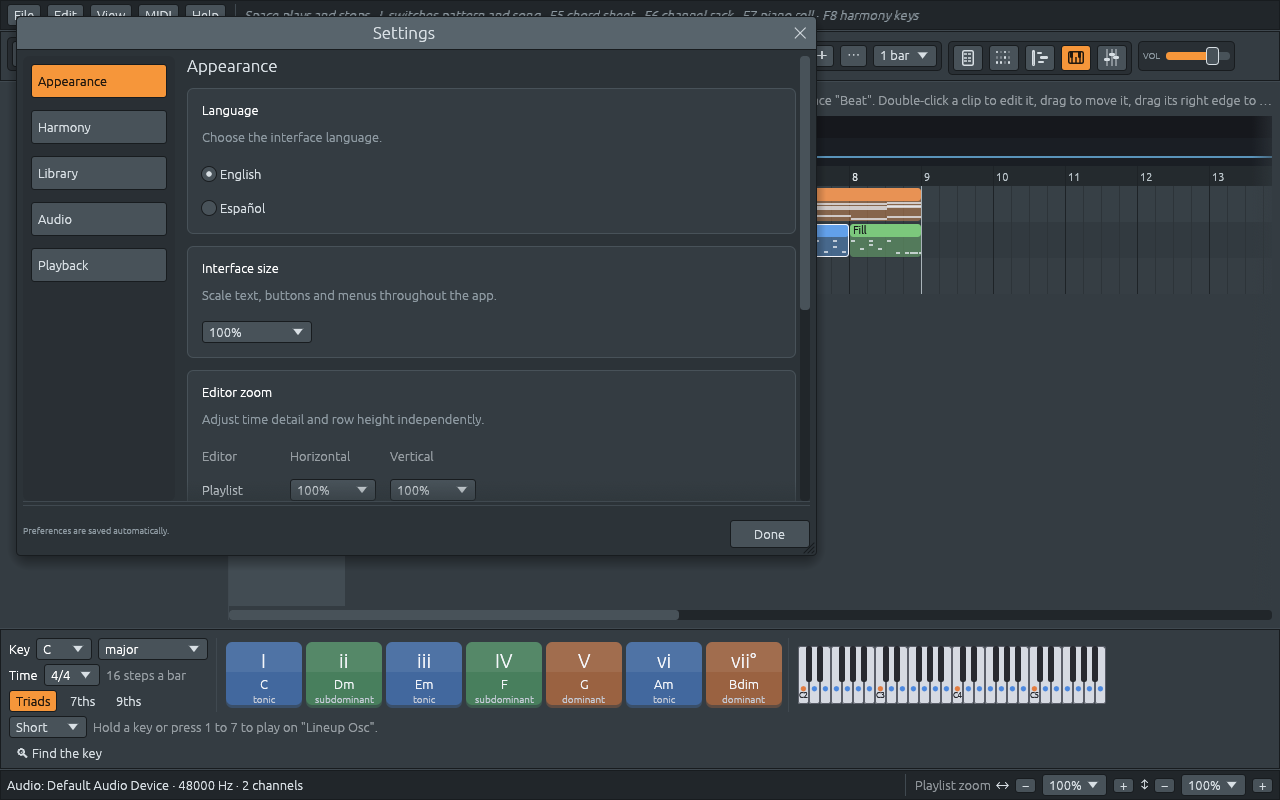Switch chord type to 9ths
Screen dimensions: 1280x800
pos(129,701)
